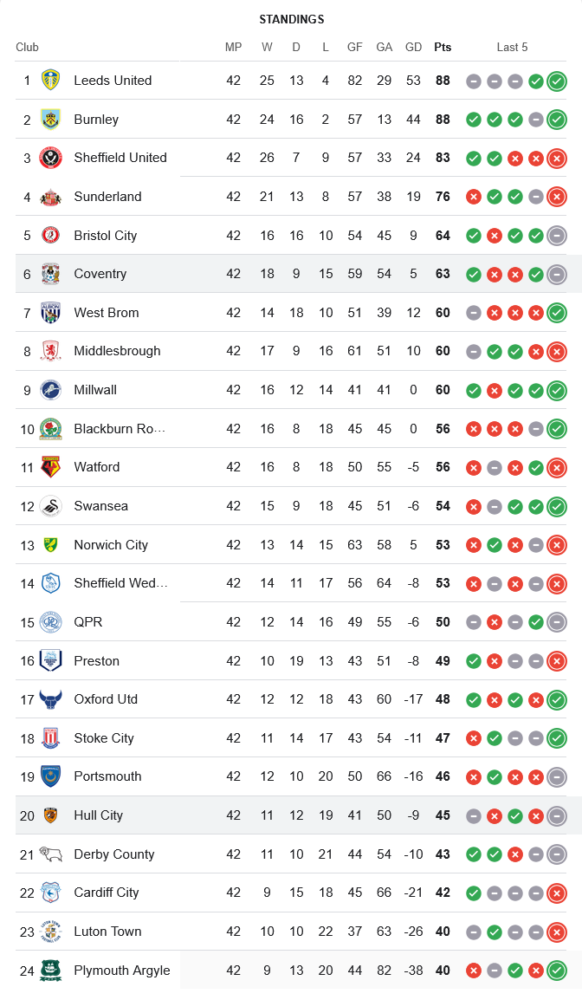Click the Last 5 column header

512,47
